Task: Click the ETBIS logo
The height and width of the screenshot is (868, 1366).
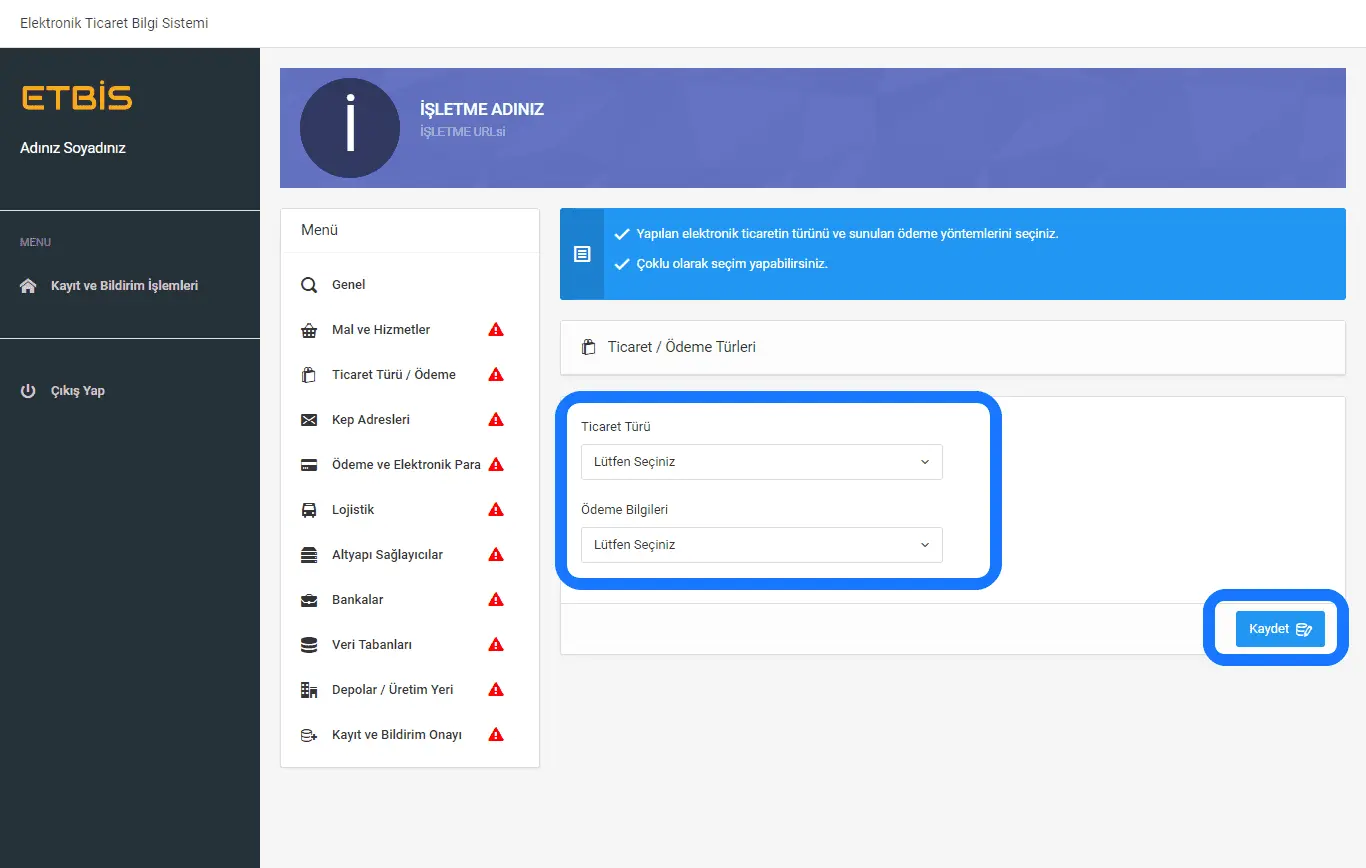Action: coord(77,98)
